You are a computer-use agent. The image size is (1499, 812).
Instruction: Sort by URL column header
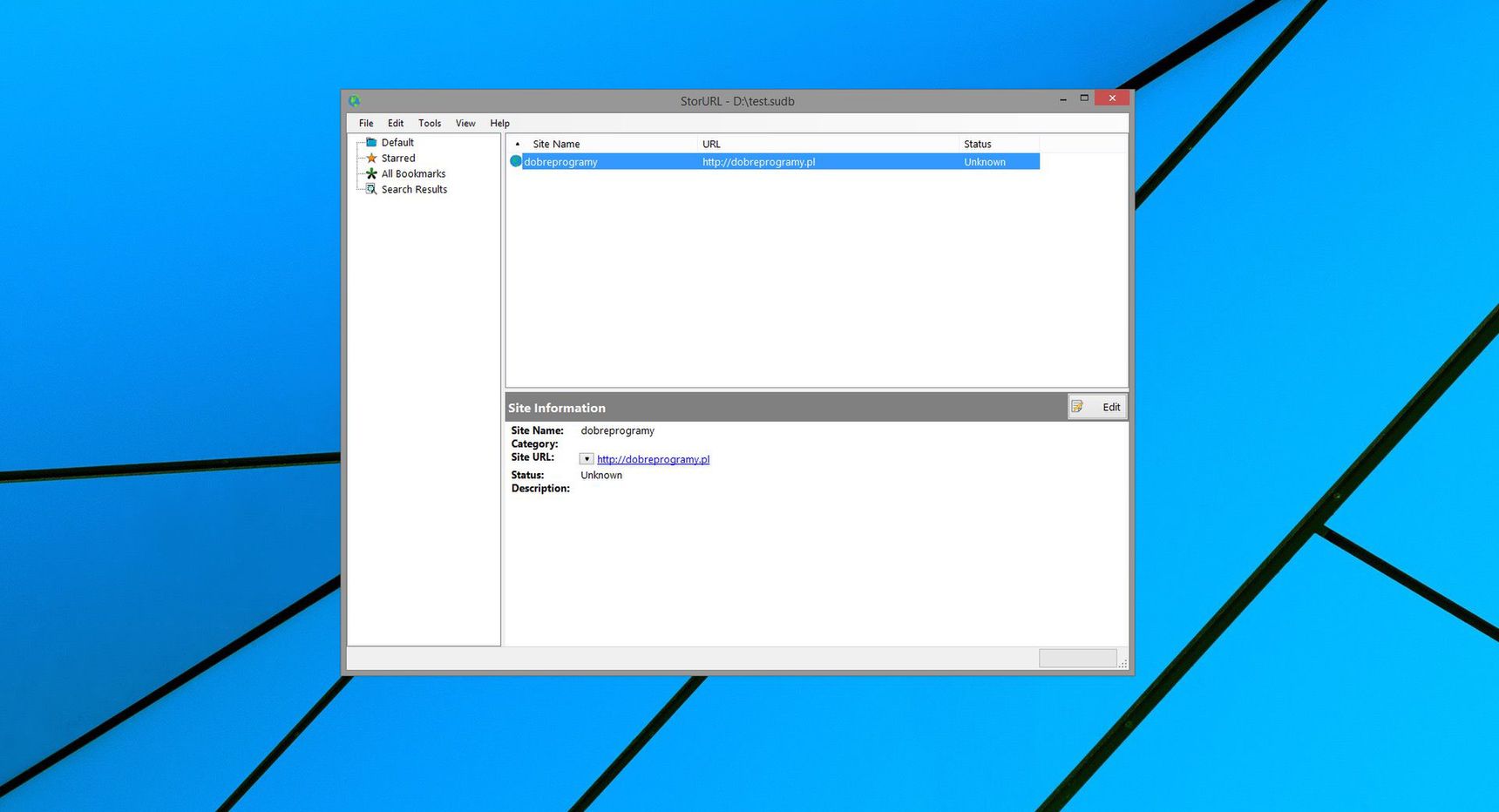tap(828, 144)
